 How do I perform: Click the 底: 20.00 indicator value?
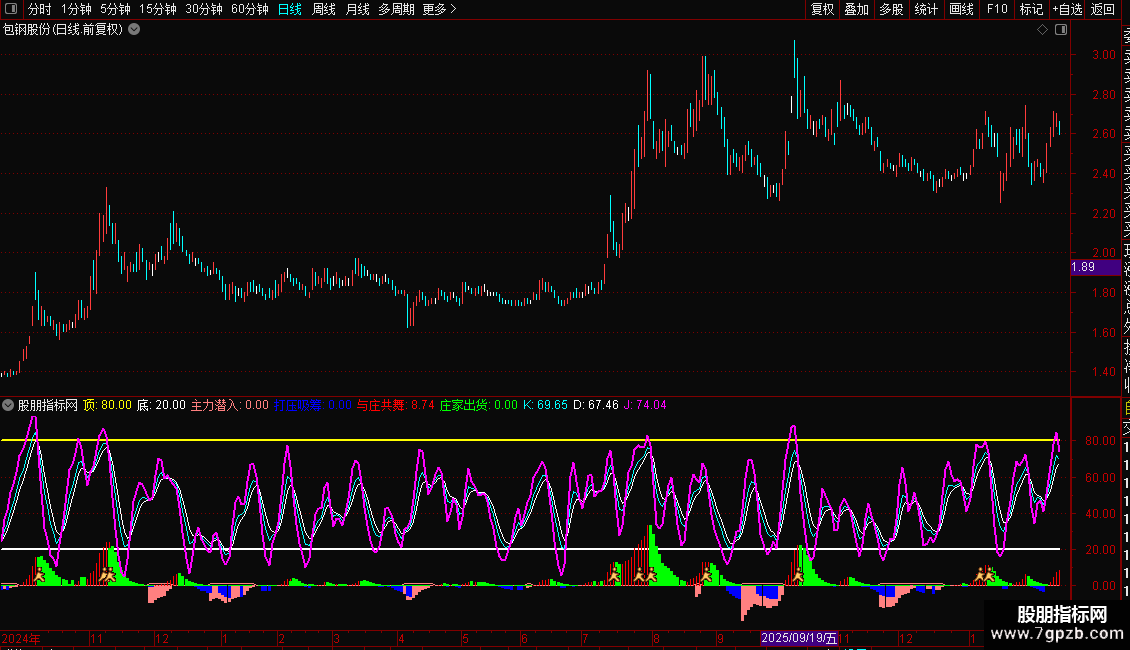pyautogui.click(x=161, y=405)
